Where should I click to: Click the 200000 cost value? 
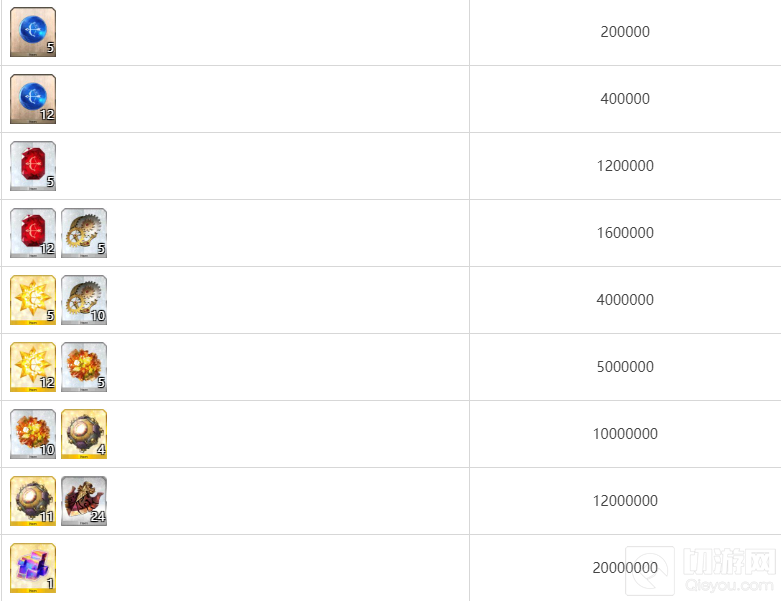coord(625,32)
